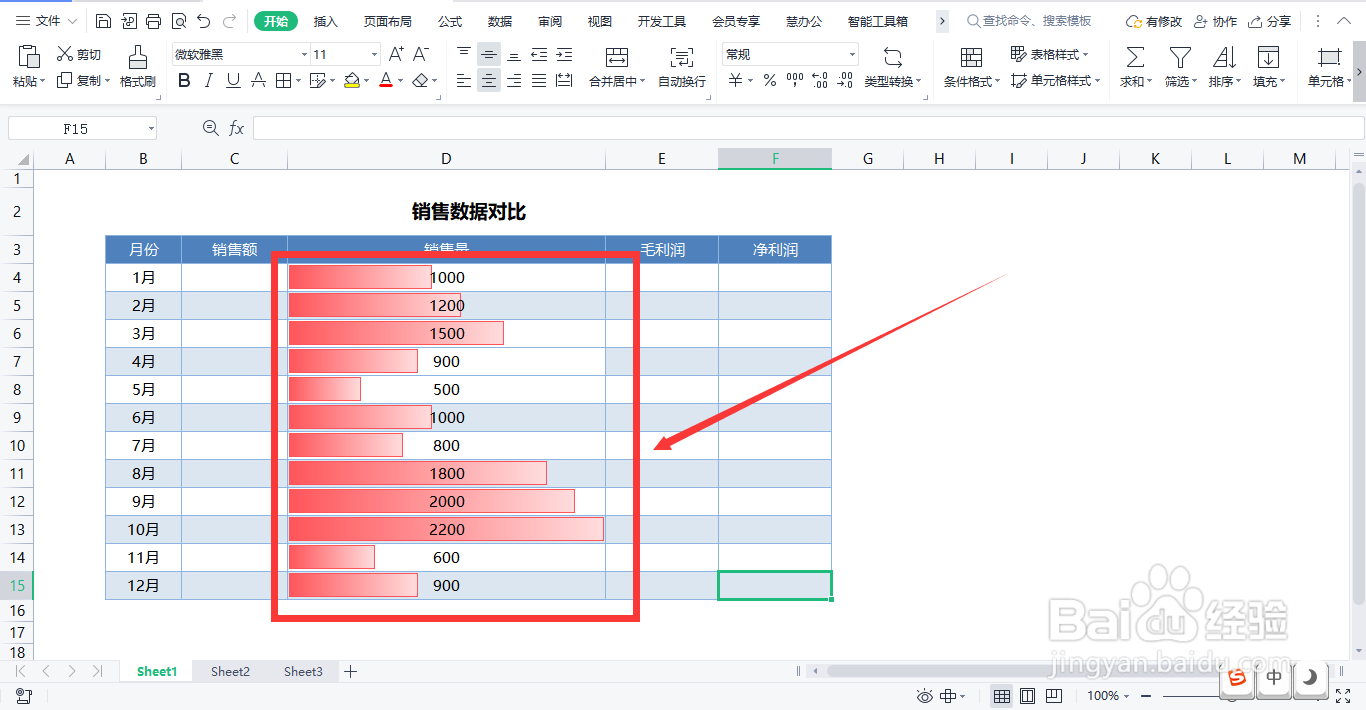Viewport: 1366px width, 710px height.
Task: Click the Sum (求和) sigma icon
Action: click(x=1135, y=57)
